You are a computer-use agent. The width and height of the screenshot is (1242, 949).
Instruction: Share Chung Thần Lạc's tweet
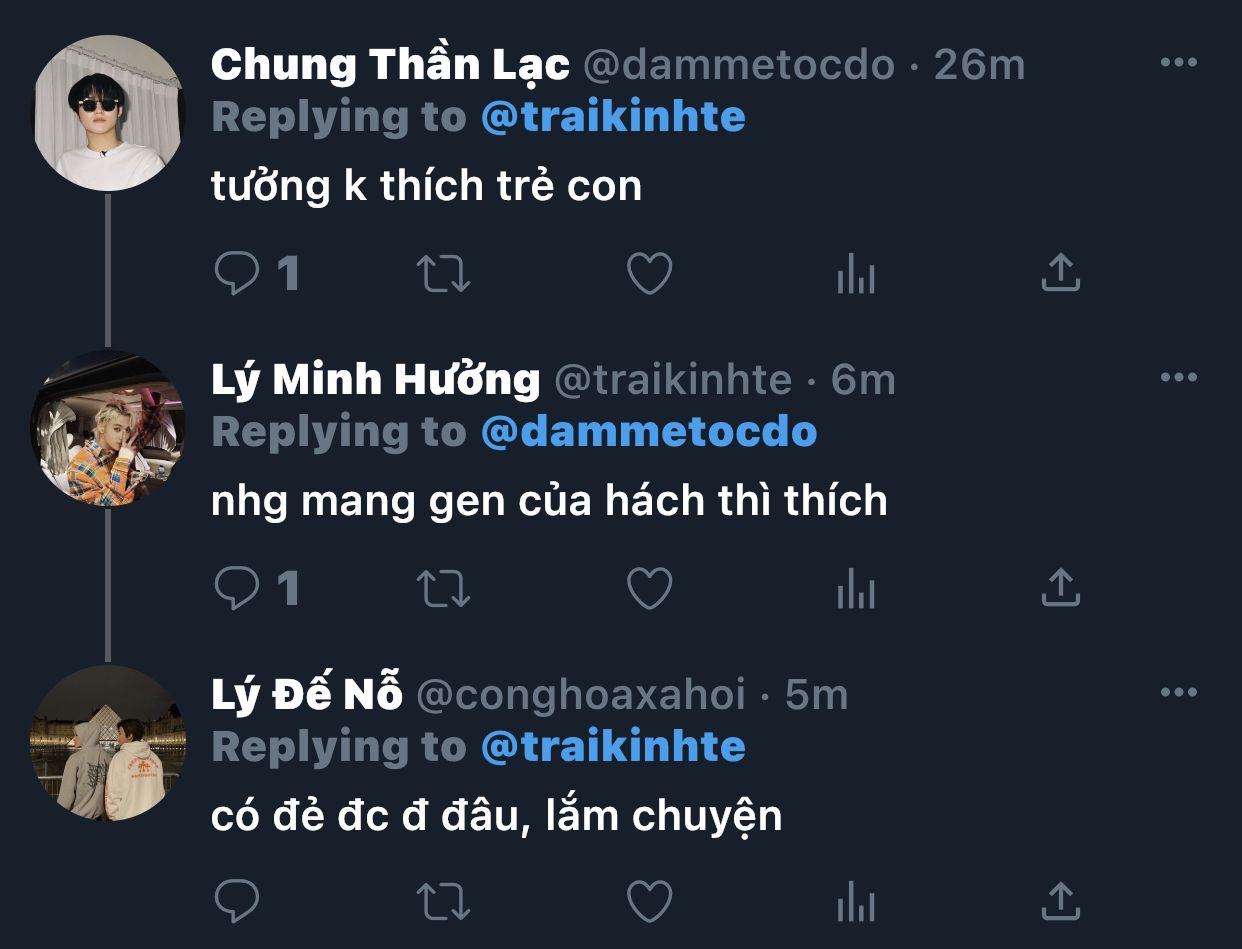[1061, 272]
